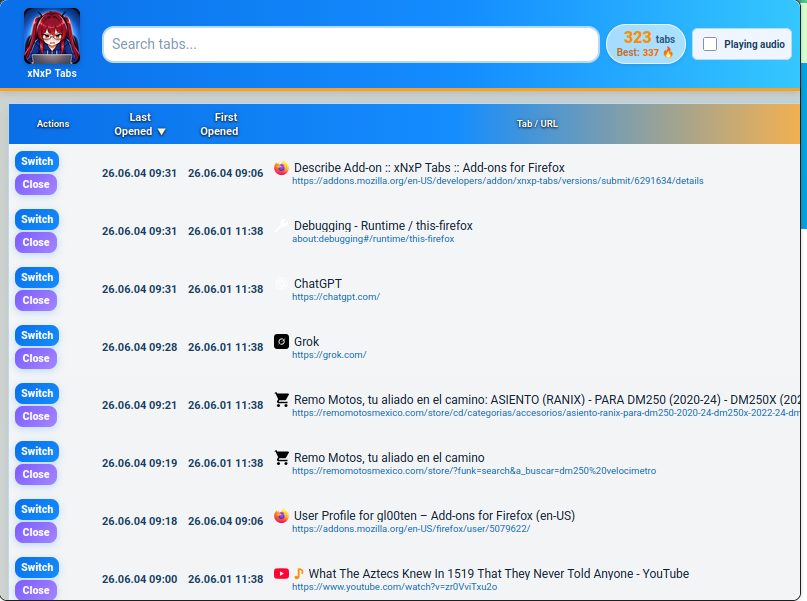The image size is (807, 601).
Task: Open the https://grok.com/ link
Action: [x=329, y=355]
